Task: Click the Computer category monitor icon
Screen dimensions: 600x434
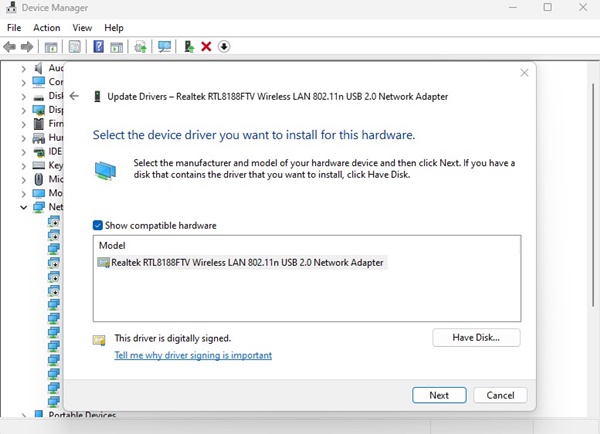Action: pyautogui.click(x=39, y=82)
